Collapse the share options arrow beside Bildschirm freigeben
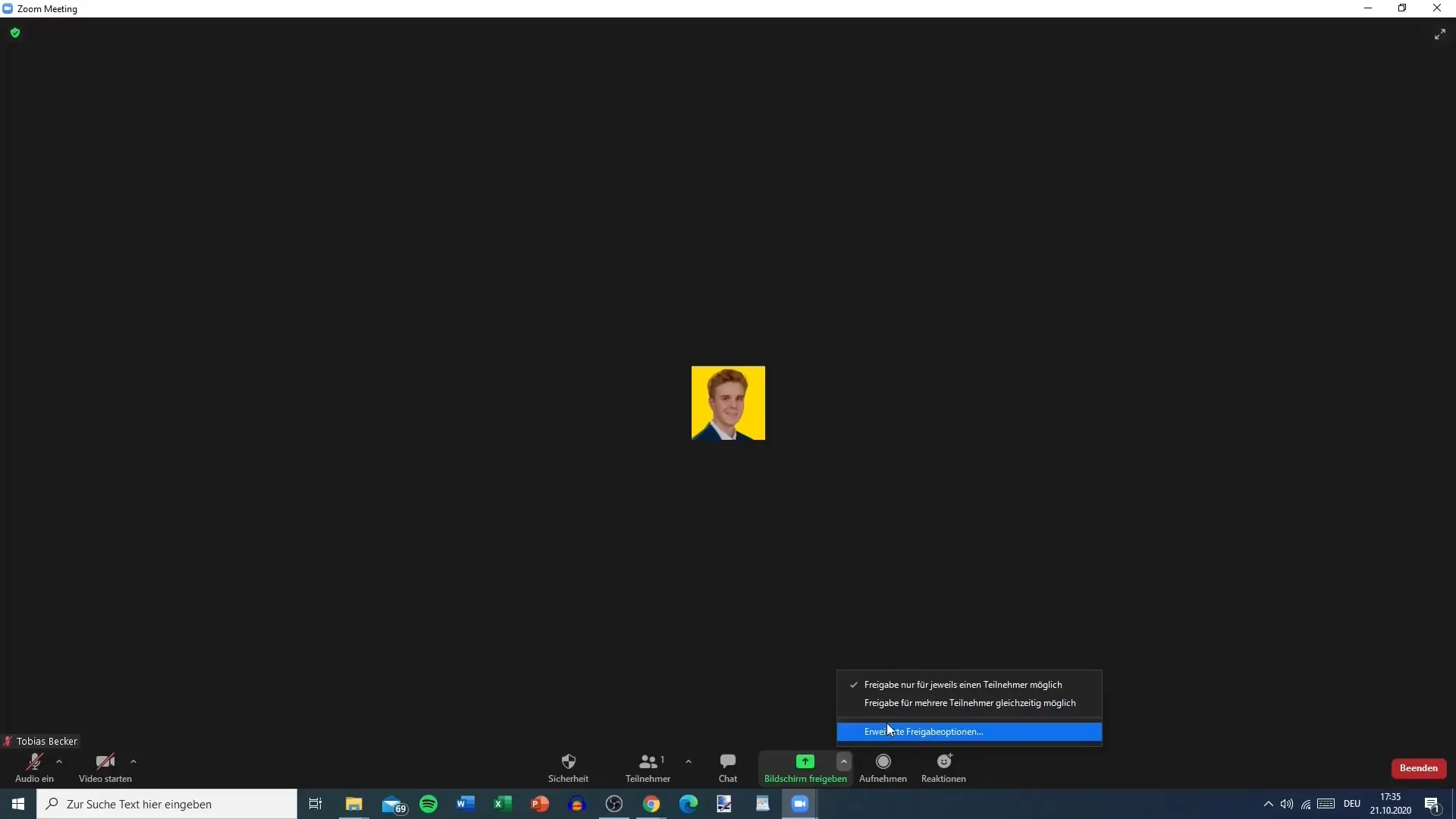This screenshot has width=1456, height=819. coord(844,761)
